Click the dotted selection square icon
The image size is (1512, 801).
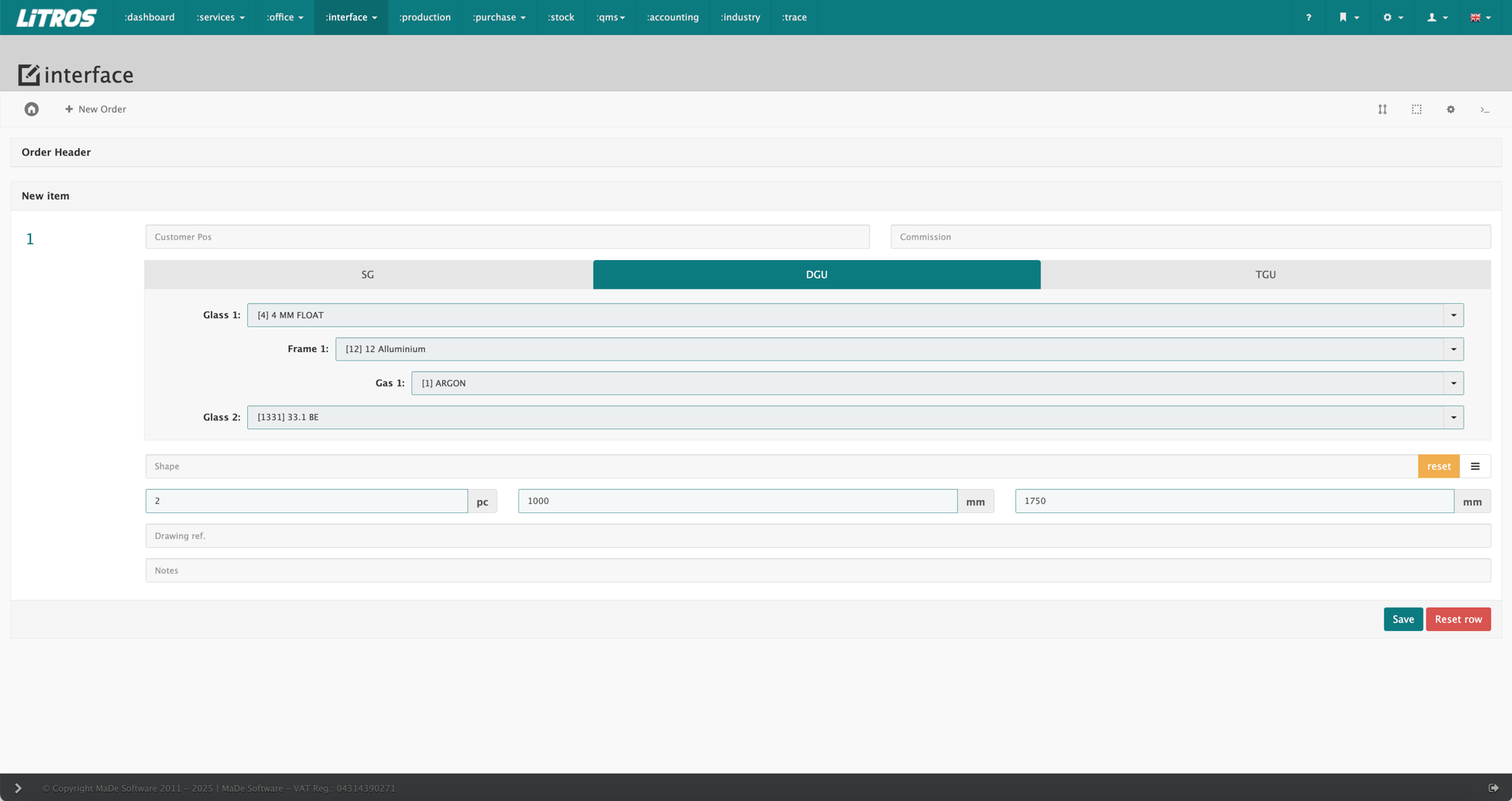pyautogui.click(x=1417, y=110)
